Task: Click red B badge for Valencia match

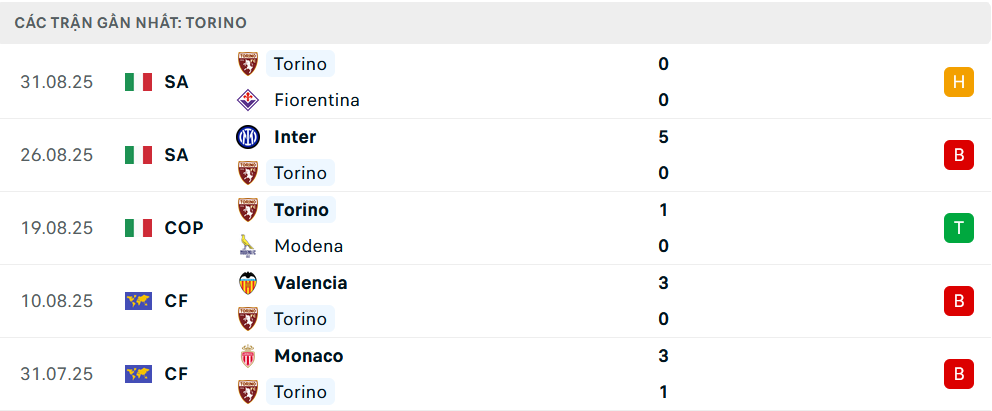Action: click(958, 301)
